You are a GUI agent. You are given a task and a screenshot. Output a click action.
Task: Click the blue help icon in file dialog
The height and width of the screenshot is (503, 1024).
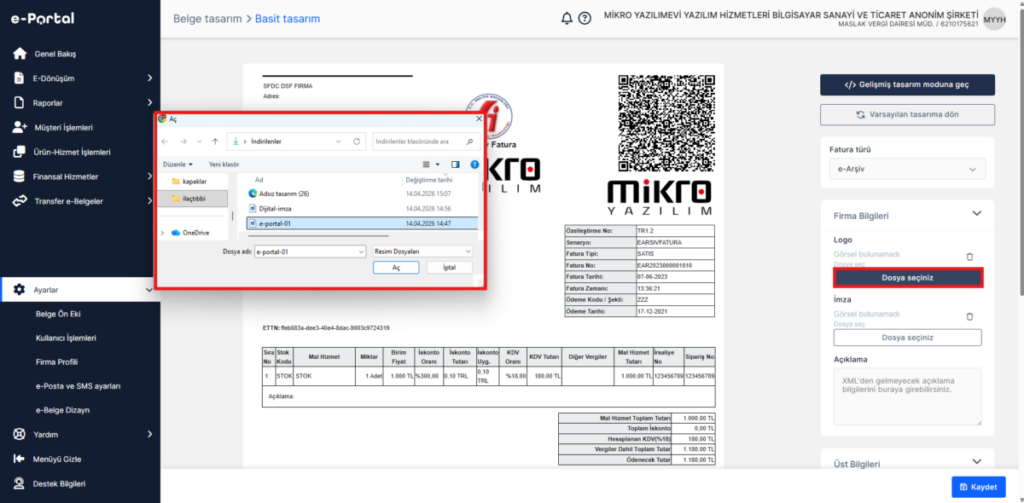coord(475,165)
